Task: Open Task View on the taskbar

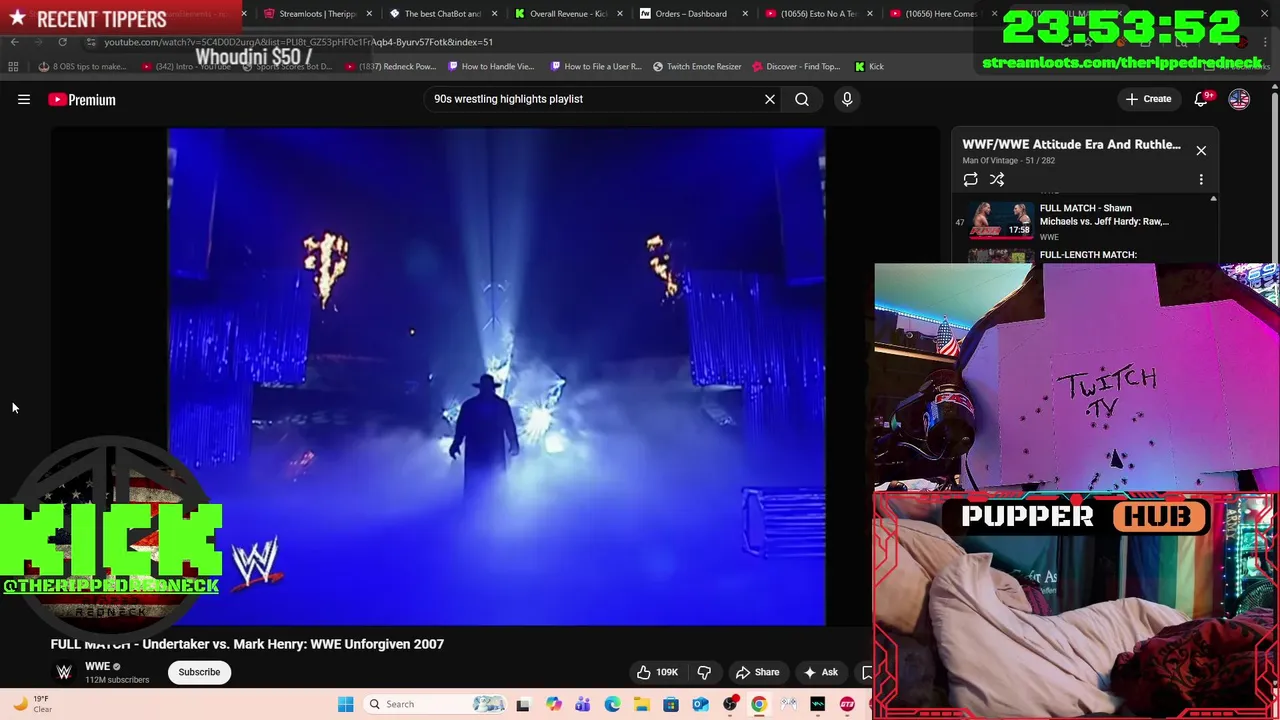Action: pos(522,704)
